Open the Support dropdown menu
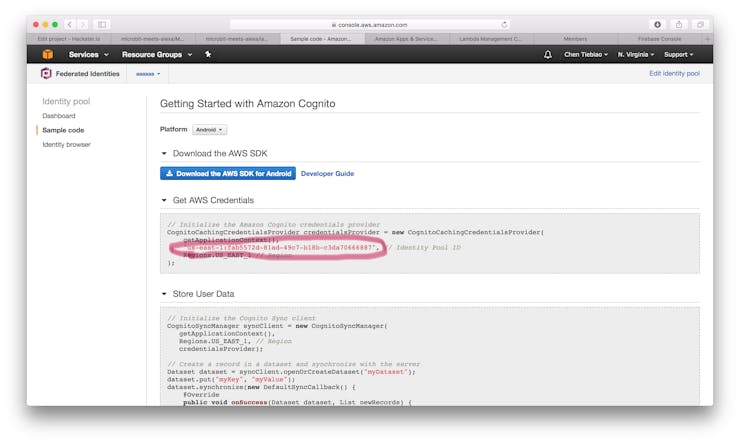The image size is (740, 444). [678, 55]
